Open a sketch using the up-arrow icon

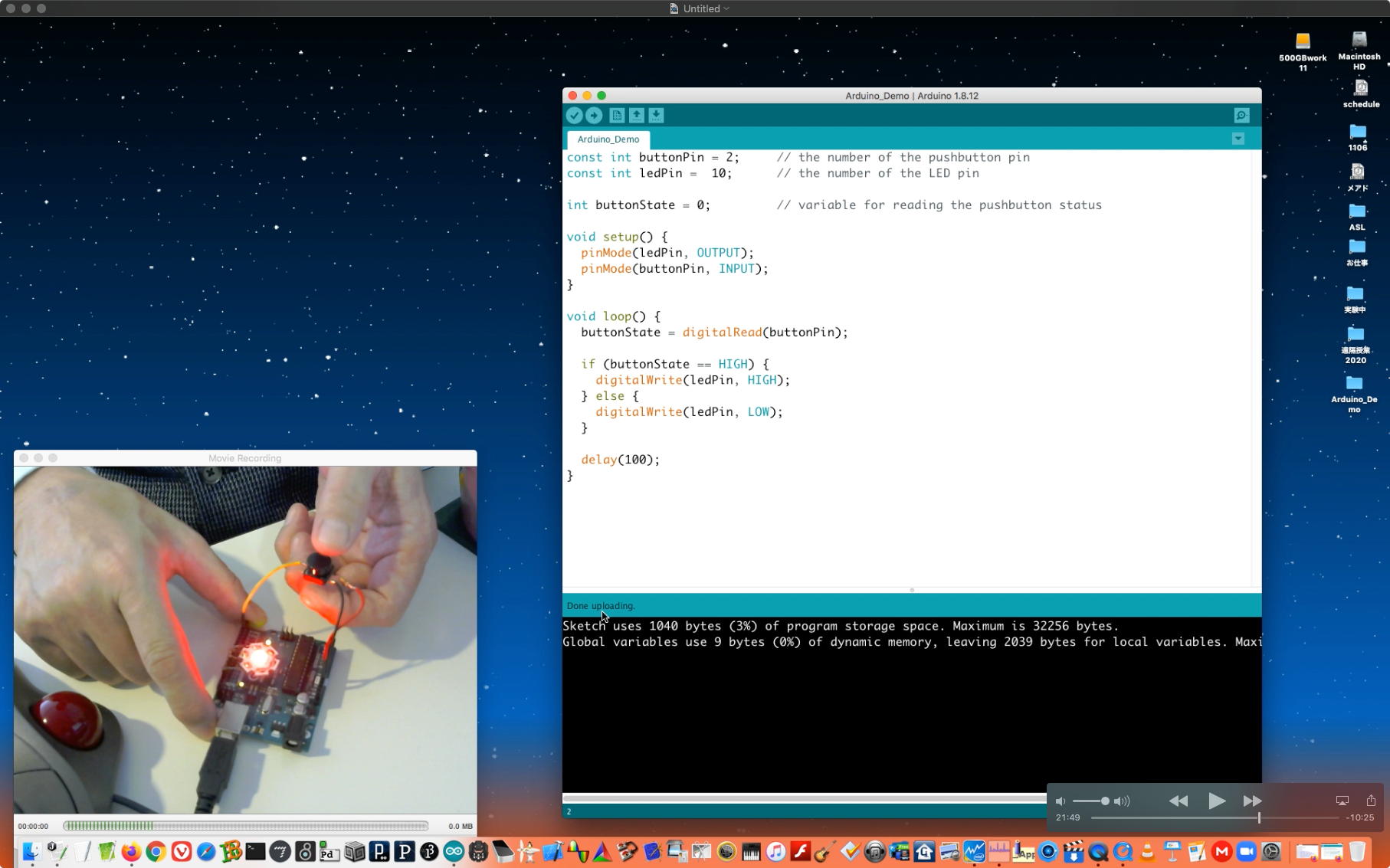pyautogui.click(x=637, y=115)
